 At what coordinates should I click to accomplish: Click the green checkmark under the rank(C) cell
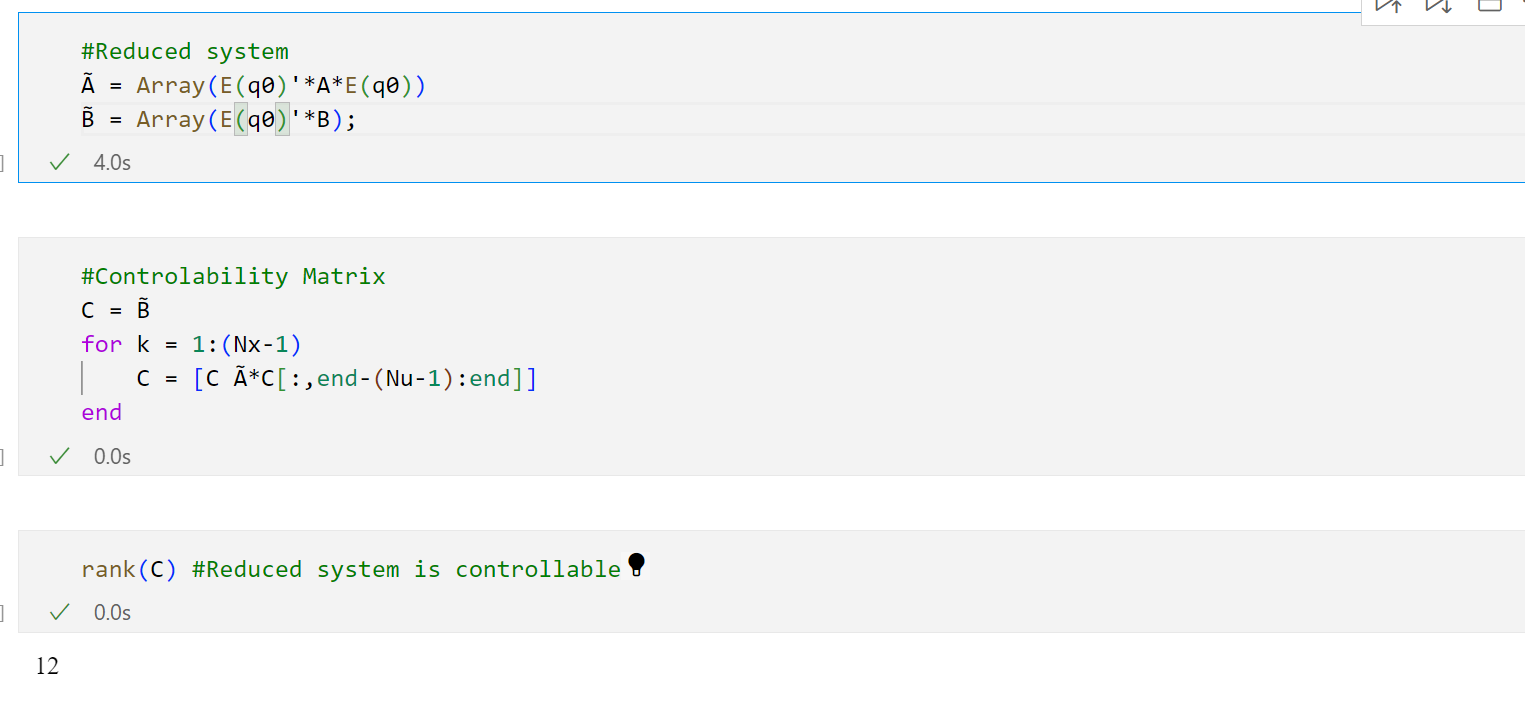[60, 612]
